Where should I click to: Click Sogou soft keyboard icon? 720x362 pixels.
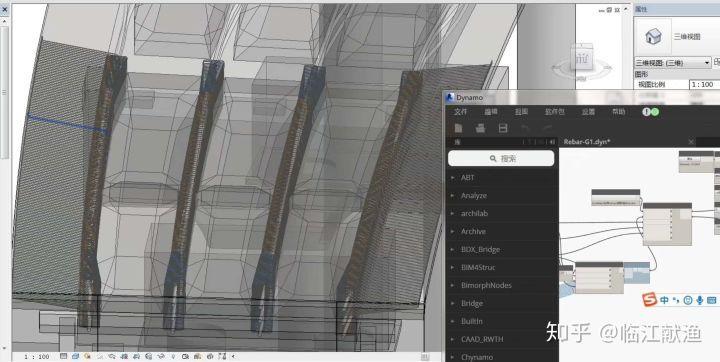(x=712, y=300)
